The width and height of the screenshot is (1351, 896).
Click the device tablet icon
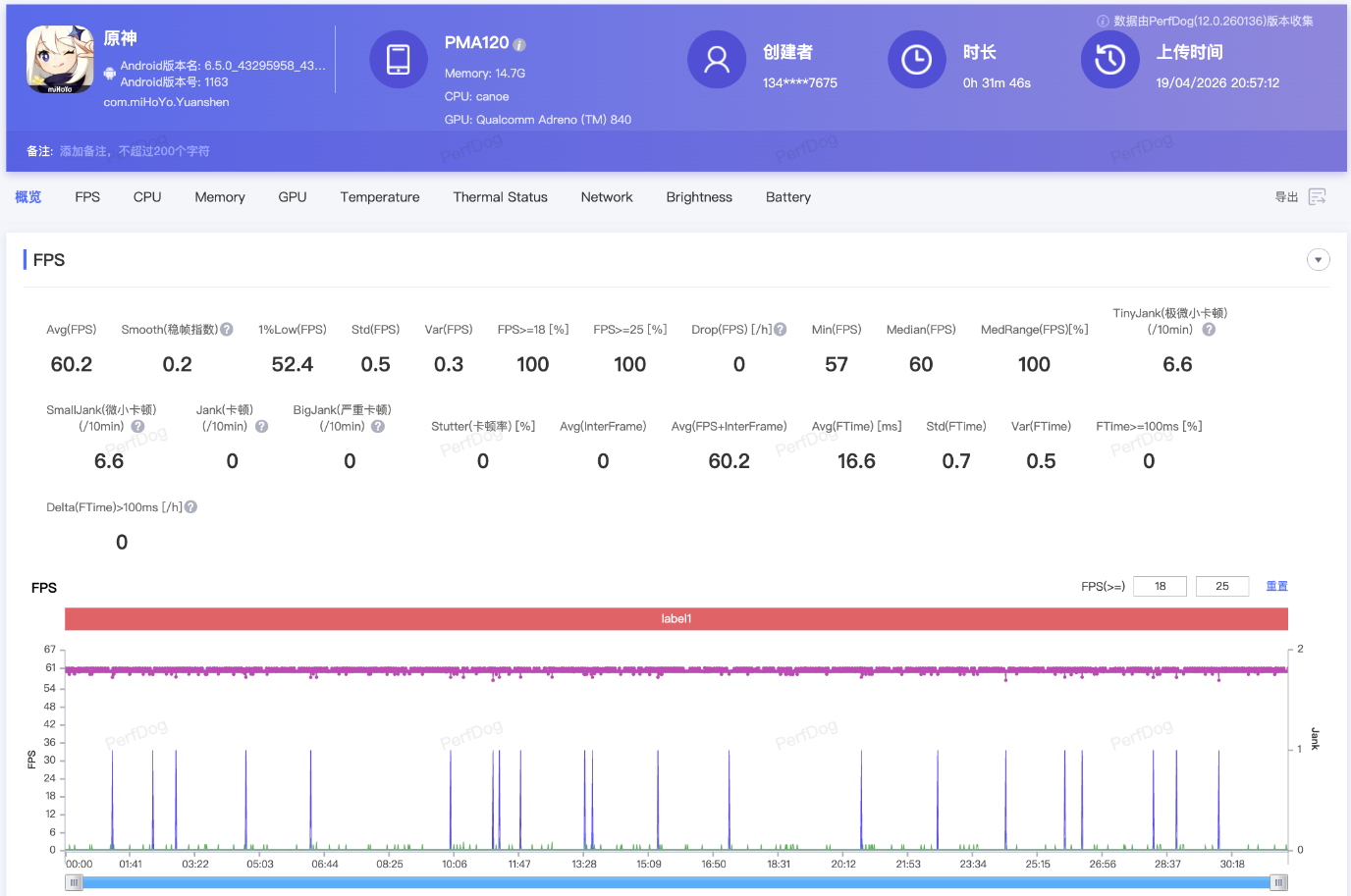(x=398, y=60)
